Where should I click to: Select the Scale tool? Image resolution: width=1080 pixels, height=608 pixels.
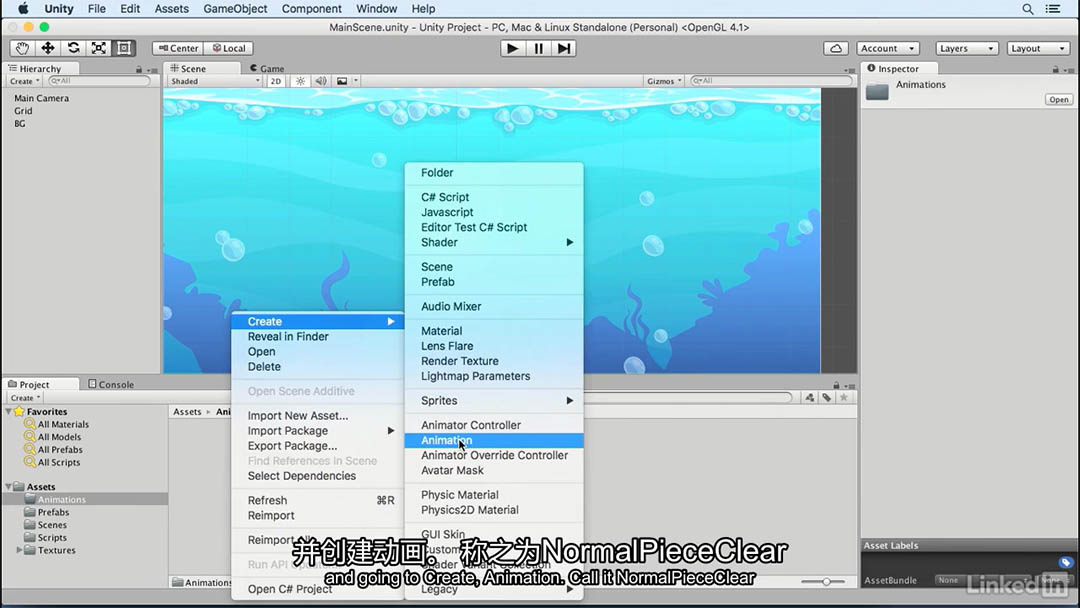(98, 48)
